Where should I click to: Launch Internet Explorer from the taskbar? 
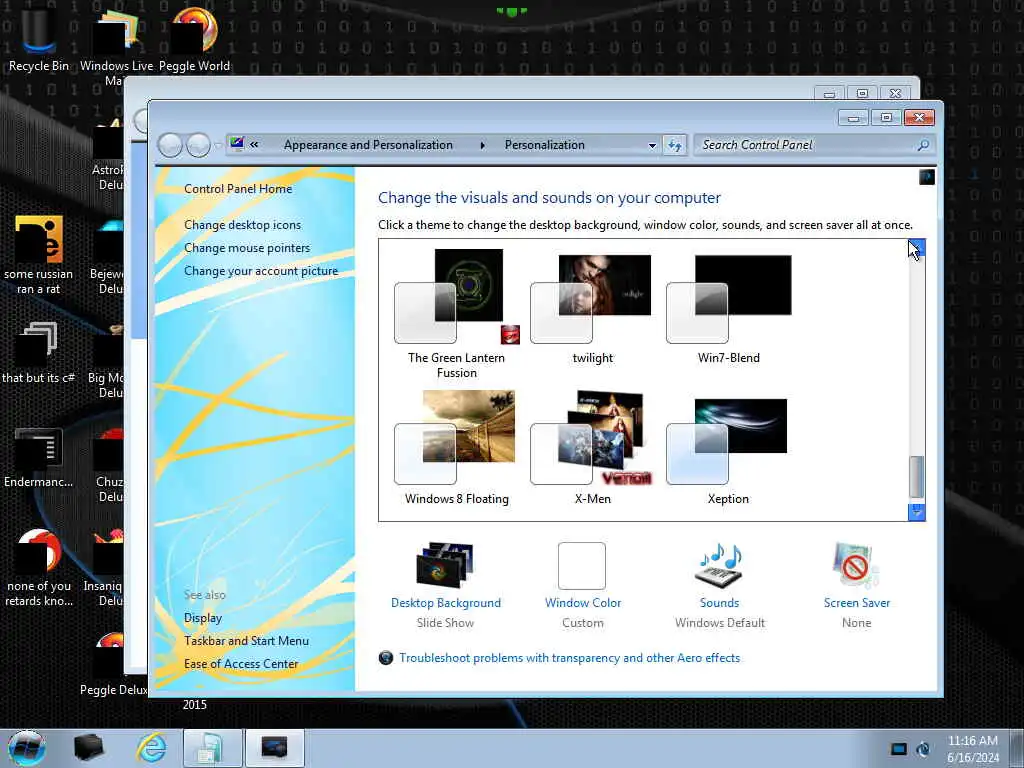click(151, 748)
